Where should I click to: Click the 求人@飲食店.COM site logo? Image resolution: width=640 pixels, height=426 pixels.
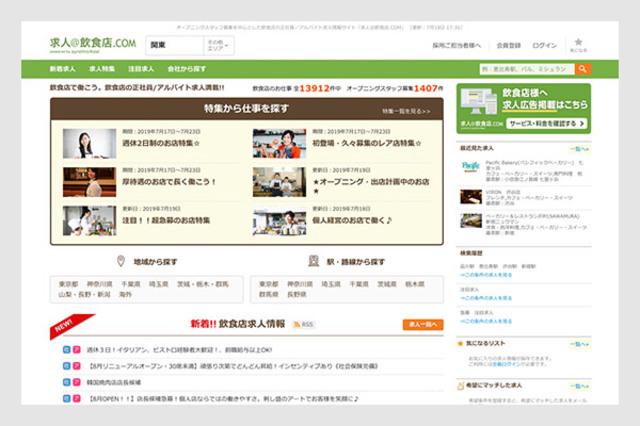coord(92,45)
